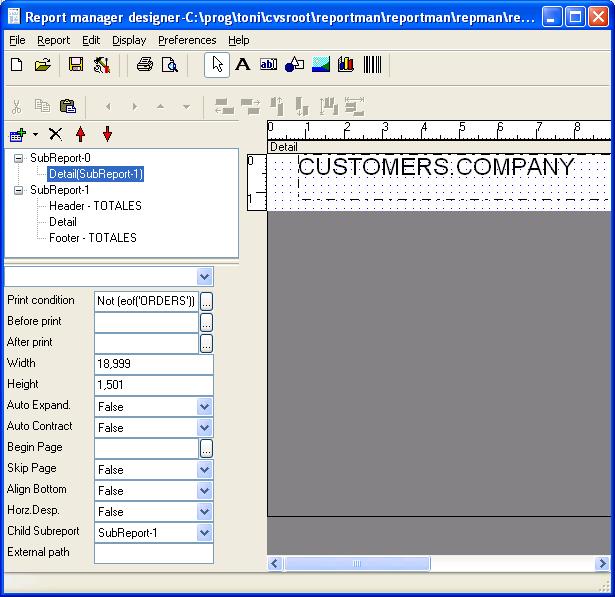Open the Preferences menu

point(187,40)
